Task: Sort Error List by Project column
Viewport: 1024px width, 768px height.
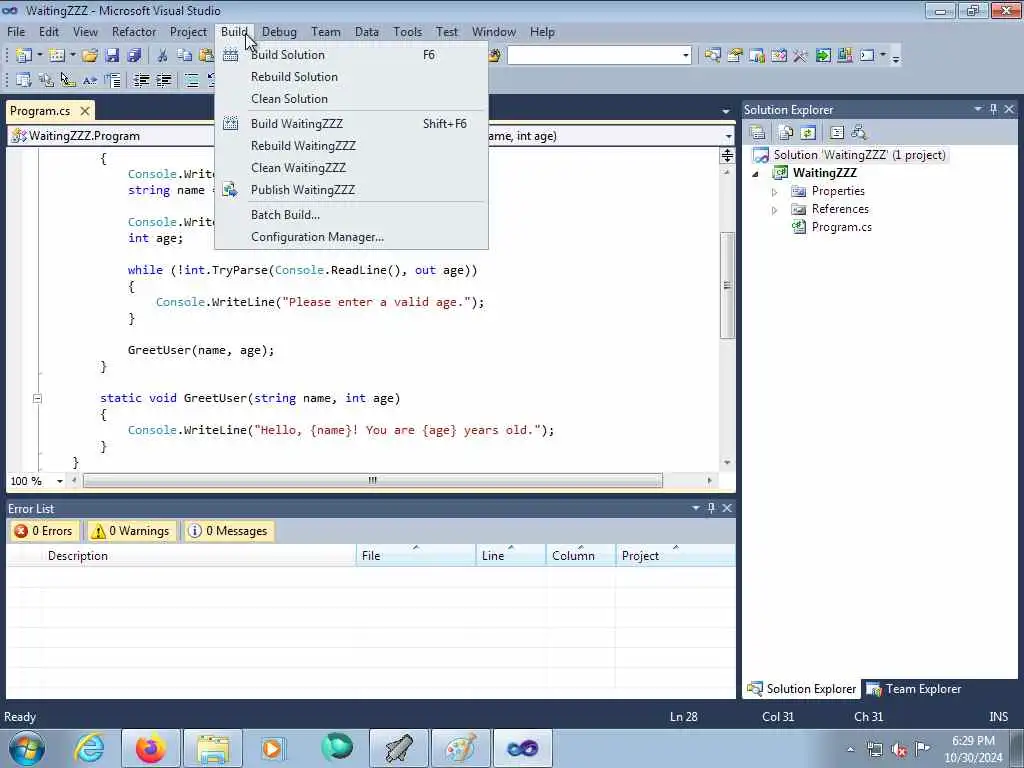Action: 675,556
